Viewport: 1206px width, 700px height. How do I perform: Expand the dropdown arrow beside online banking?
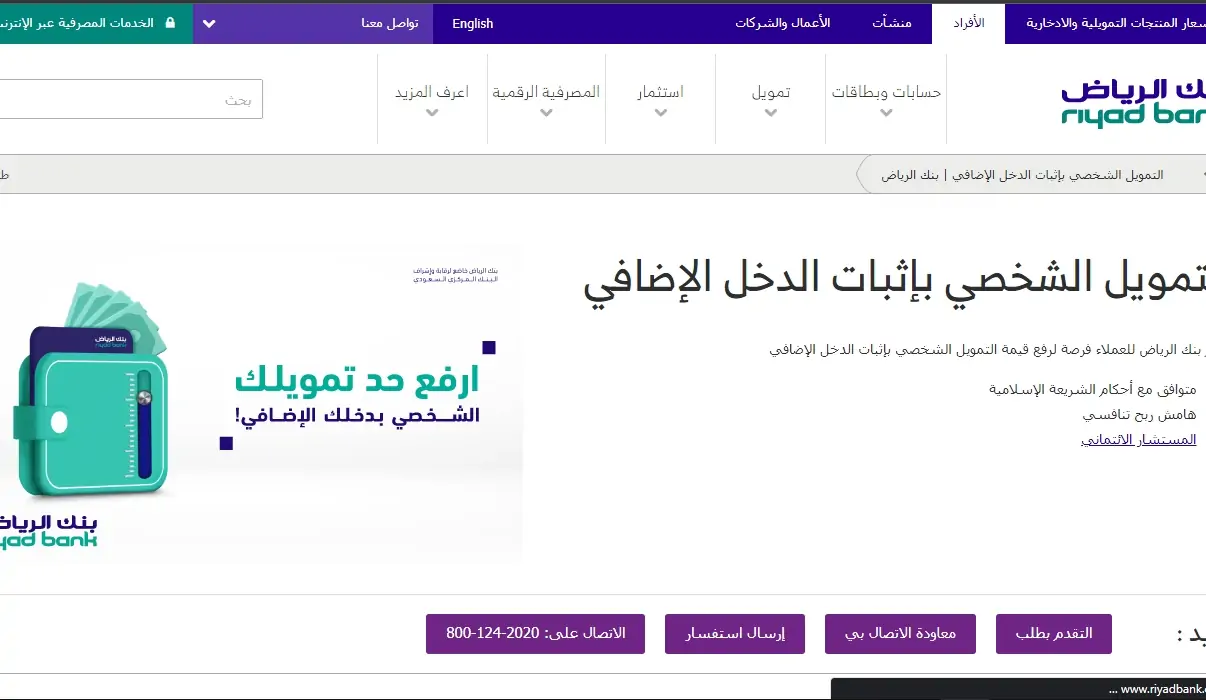[x=209, y=23]
